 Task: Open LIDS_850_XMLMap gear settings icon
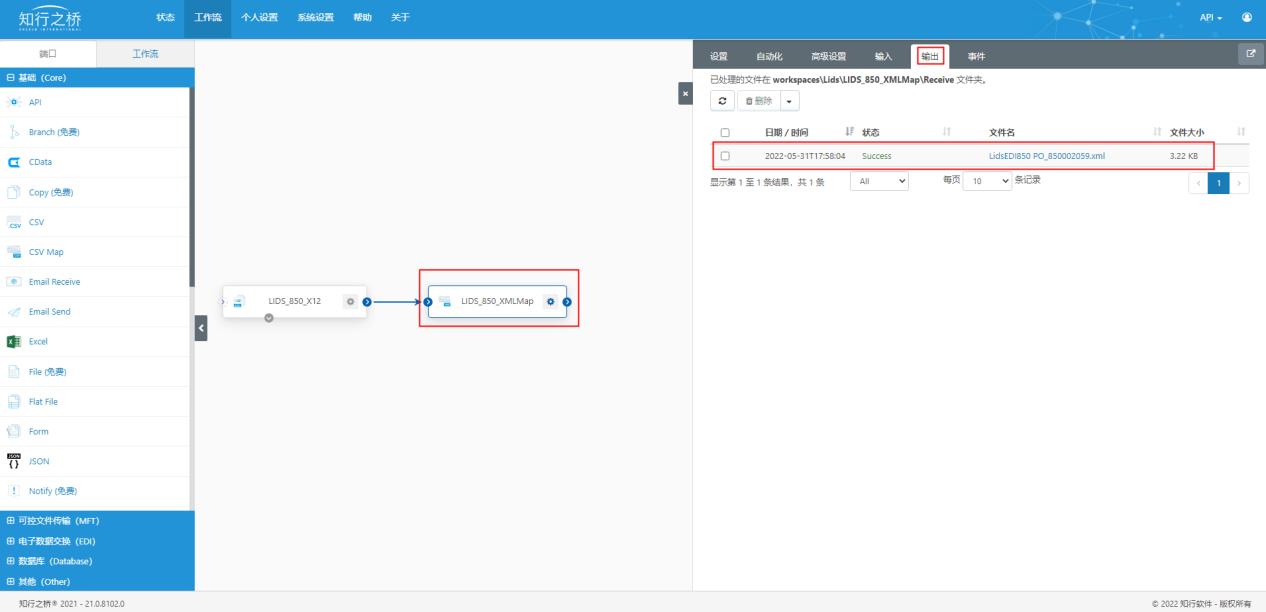click(550, 302)
